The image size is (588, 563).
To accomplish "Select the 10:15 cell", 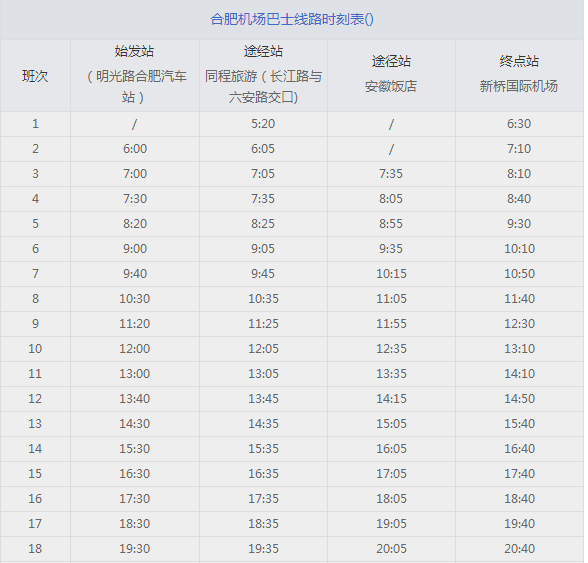I will tap(391, 274).
